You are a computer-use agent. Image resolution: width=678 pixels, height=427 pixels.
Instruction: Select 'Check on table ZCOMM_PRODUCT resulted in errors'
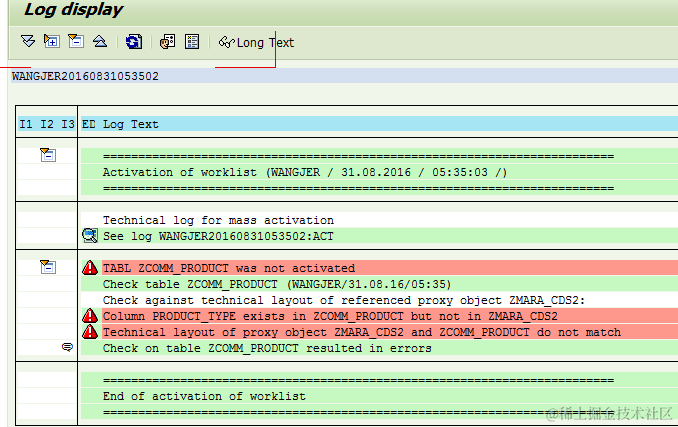pyautogui.click(x=267, y=348)
